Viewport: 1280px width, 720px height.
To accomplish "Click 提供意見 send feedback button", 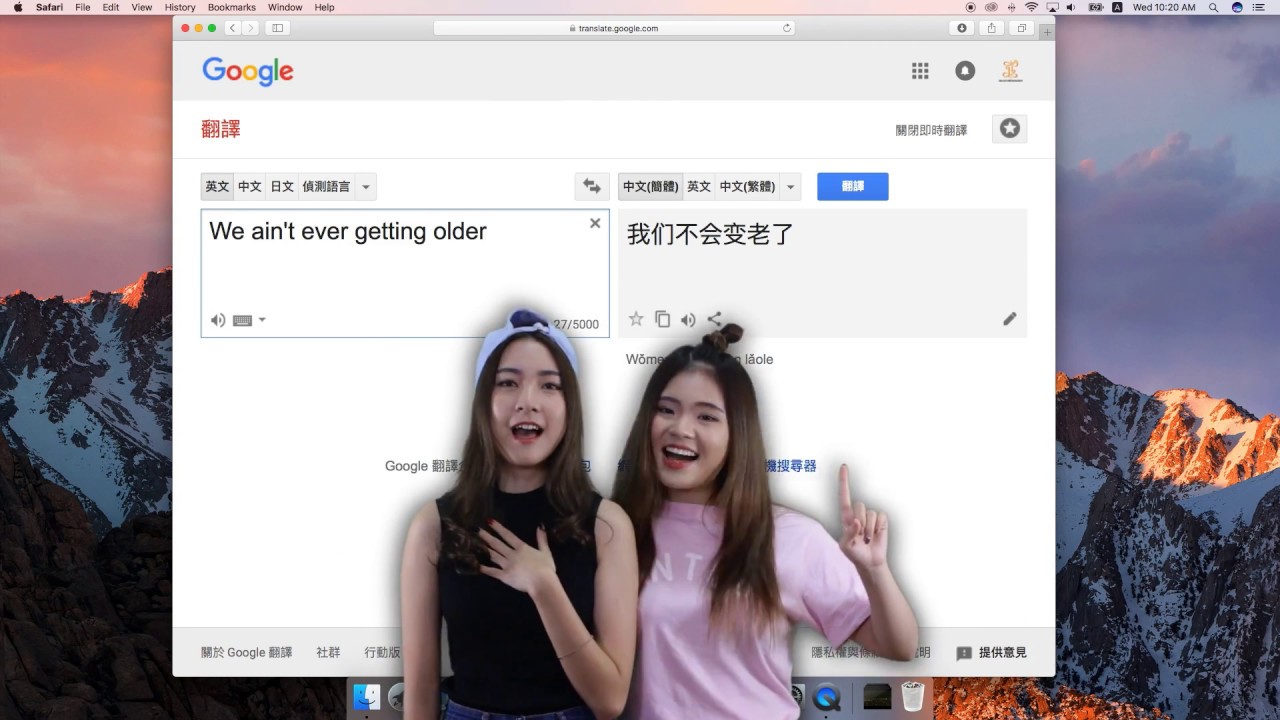I will coord(992,652).
